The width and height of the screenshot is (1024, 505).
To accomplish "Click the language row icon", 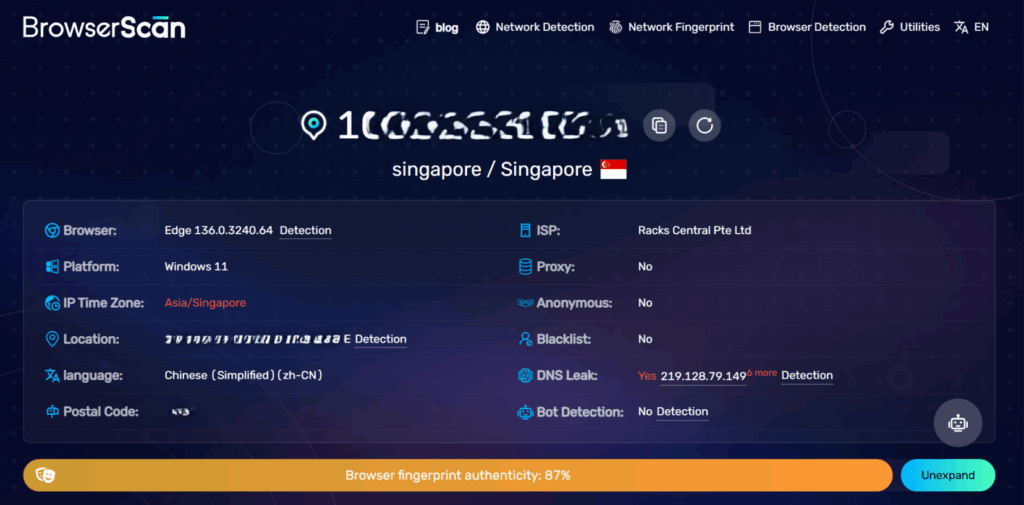I will tap(52, 376).
